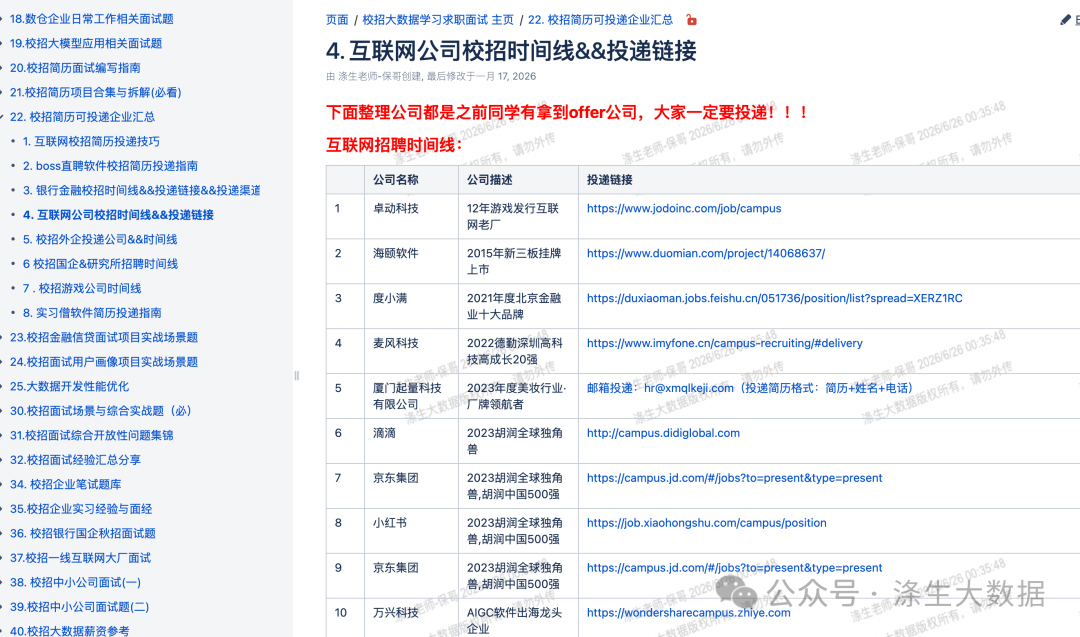The height and width of the screenshot is (637, 1080).
Task: Click the pencil edit icon
Action: [x=1066, y=20]
